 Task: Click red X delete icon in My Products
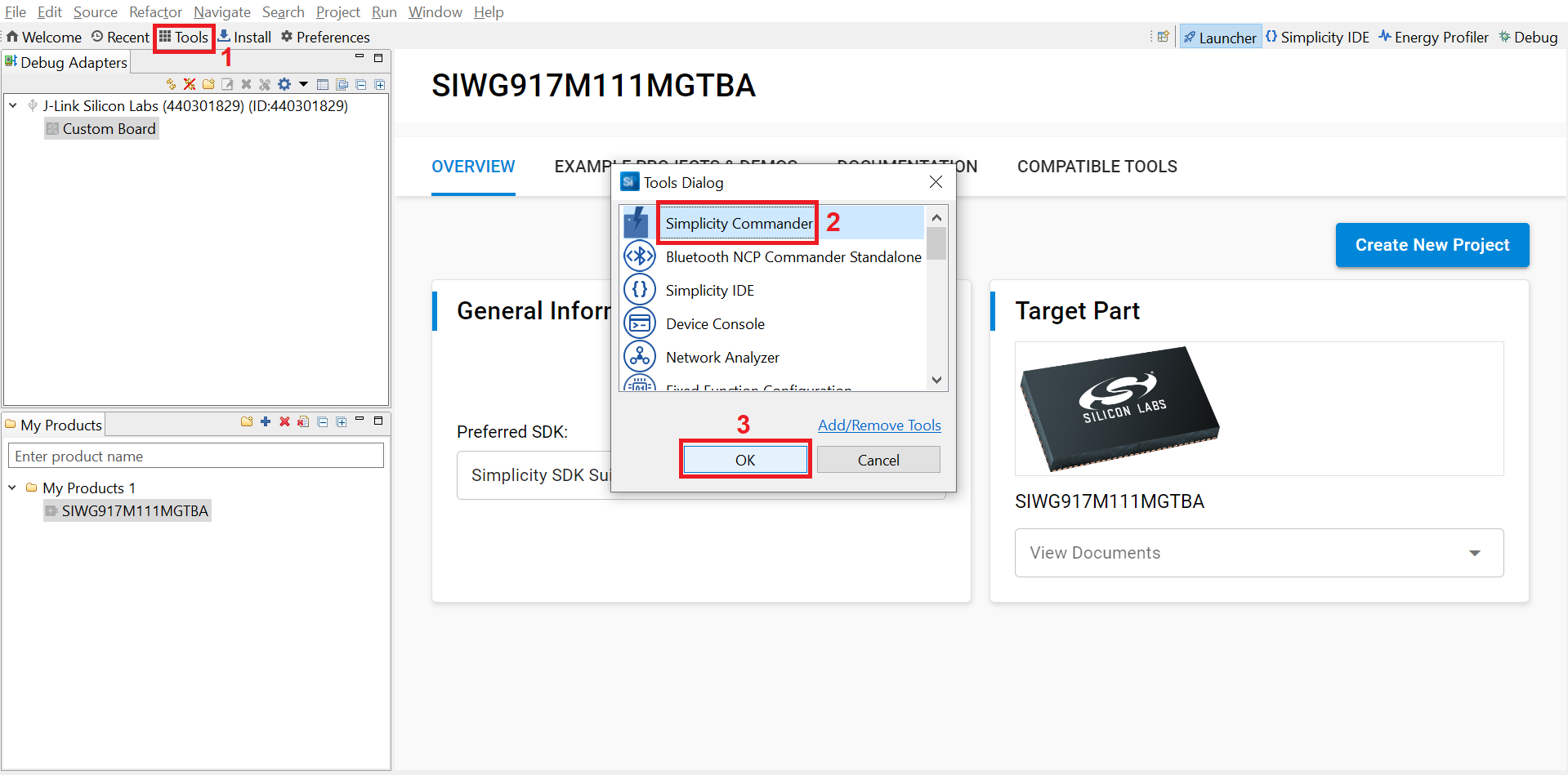coord(284,421)
